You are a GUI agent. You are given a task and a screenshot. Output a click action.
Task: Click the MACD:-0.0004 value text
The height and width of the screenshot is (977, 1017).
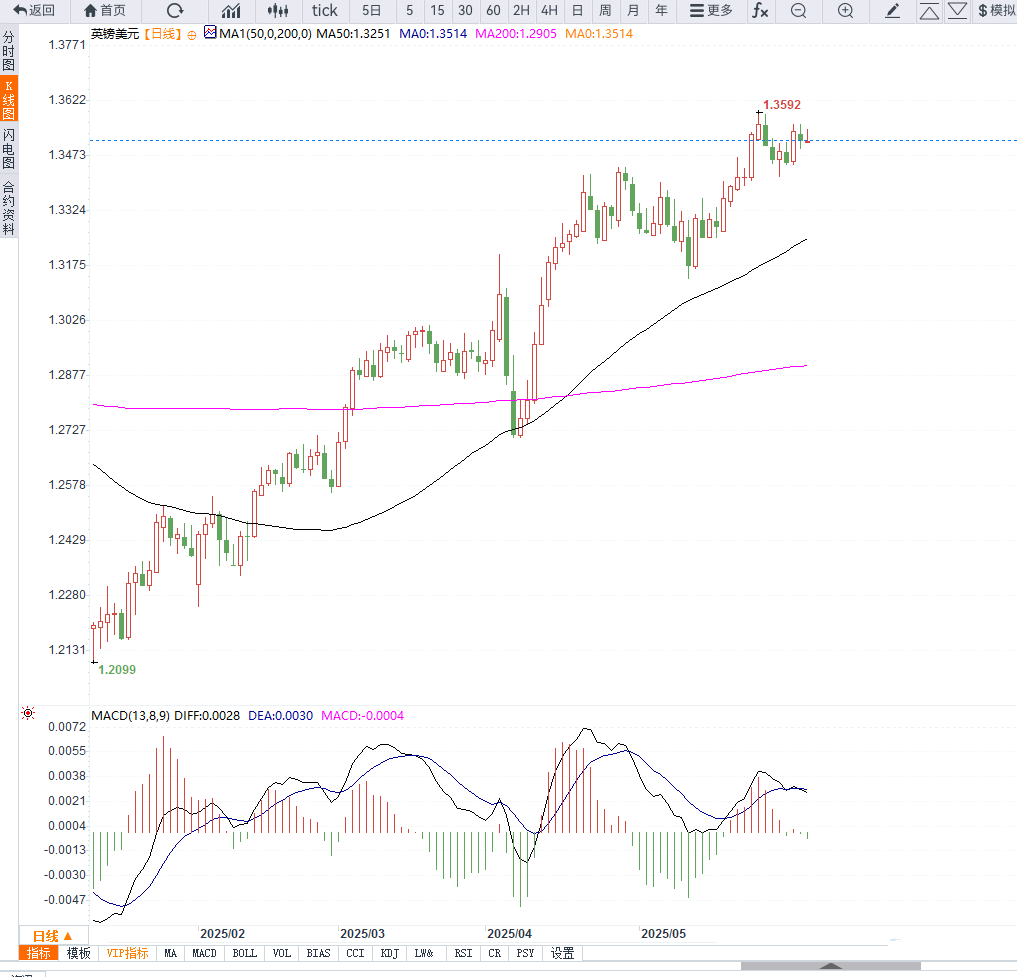click(x=363, y=716)
